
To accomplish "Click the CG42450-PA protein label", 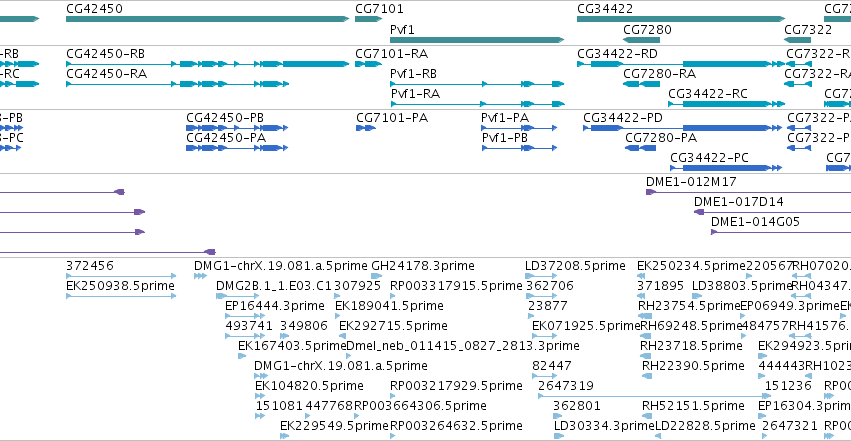I will tap(226, 138).
